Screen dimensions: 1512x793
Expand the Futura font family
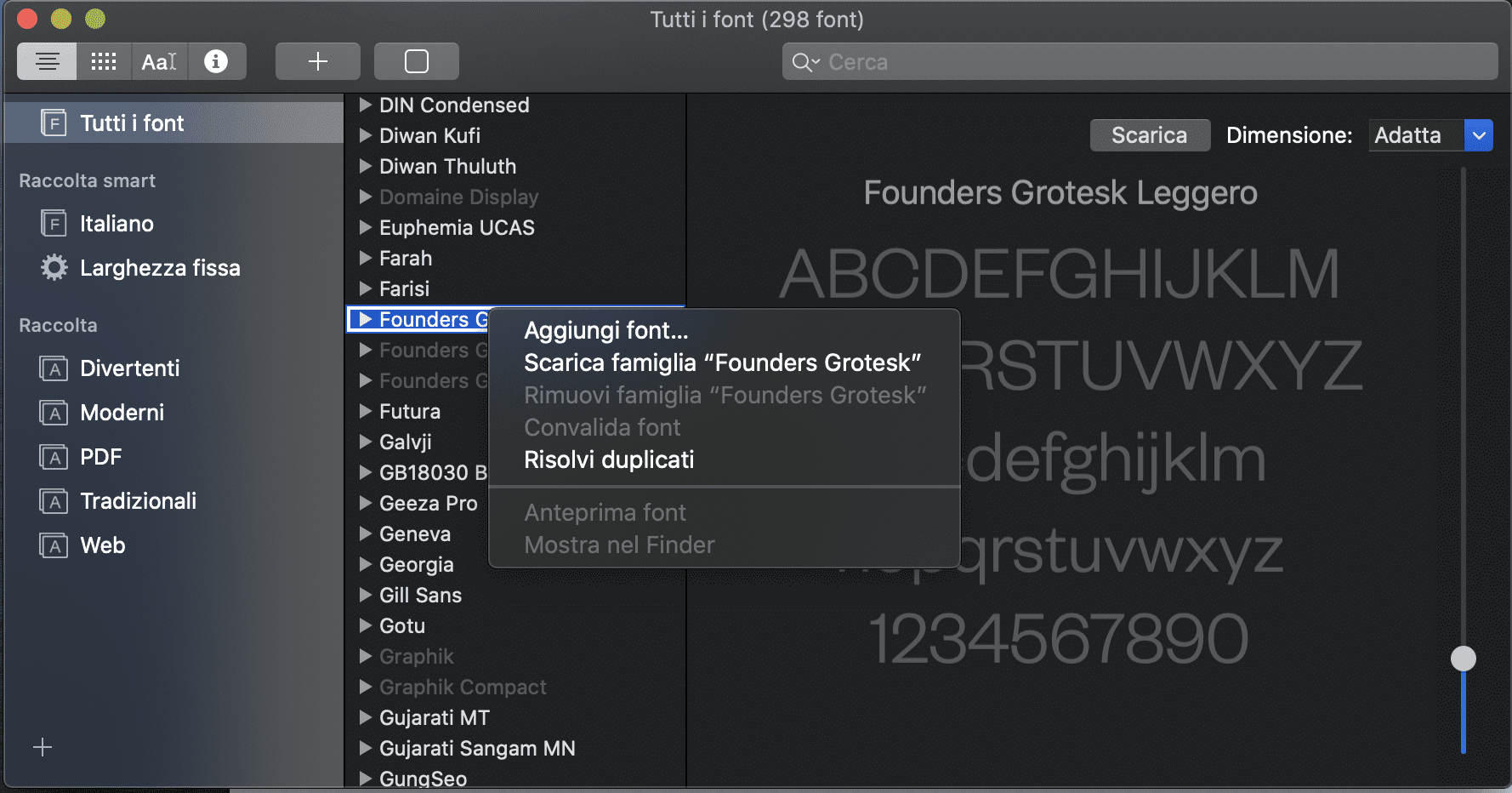click(366, 411)
